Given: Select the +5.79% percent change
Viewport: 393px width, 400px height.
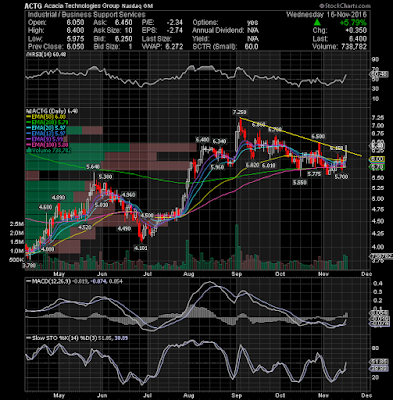Looking at the screenshot, I should pyautogui.click(x=353, y=23).
